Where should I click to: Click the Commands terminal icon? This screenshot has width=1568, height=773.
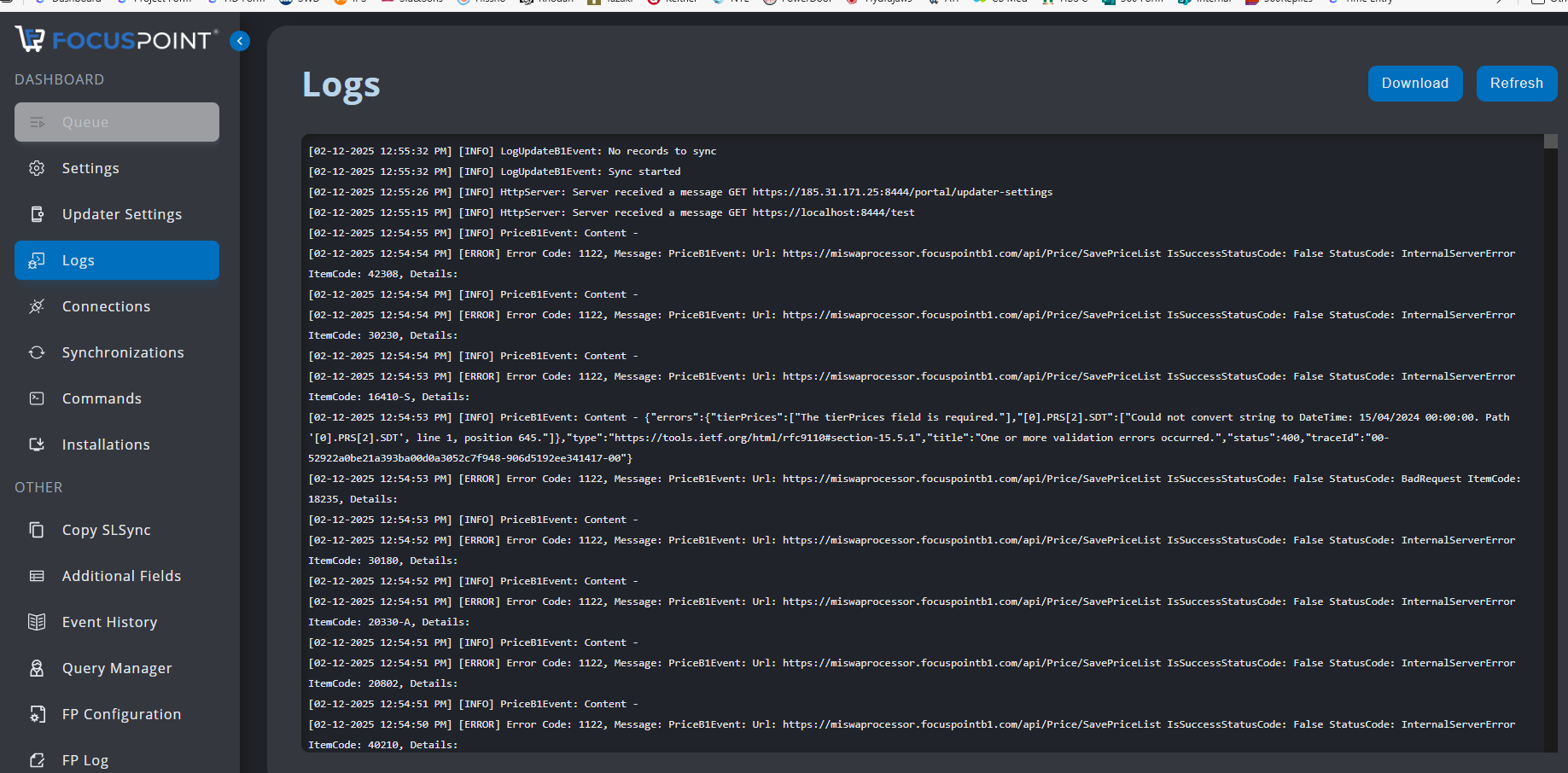click(x=37, y=398)
